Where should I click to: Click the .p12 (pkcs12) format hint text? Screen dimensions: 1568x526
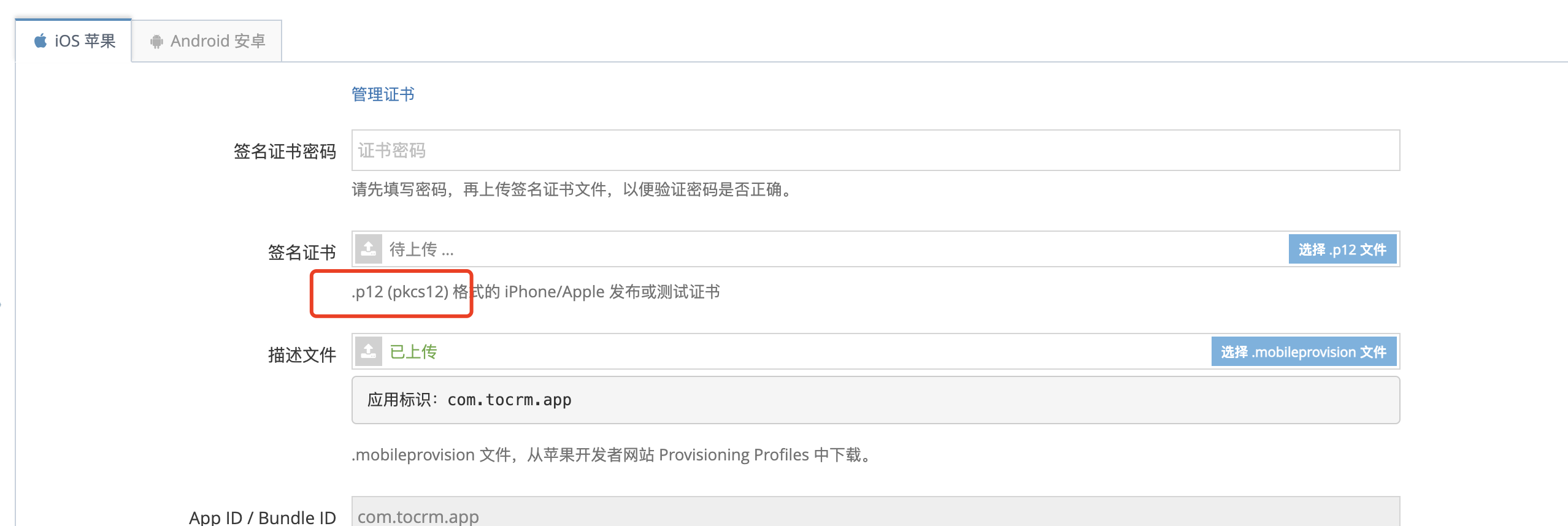coord(535,292)
